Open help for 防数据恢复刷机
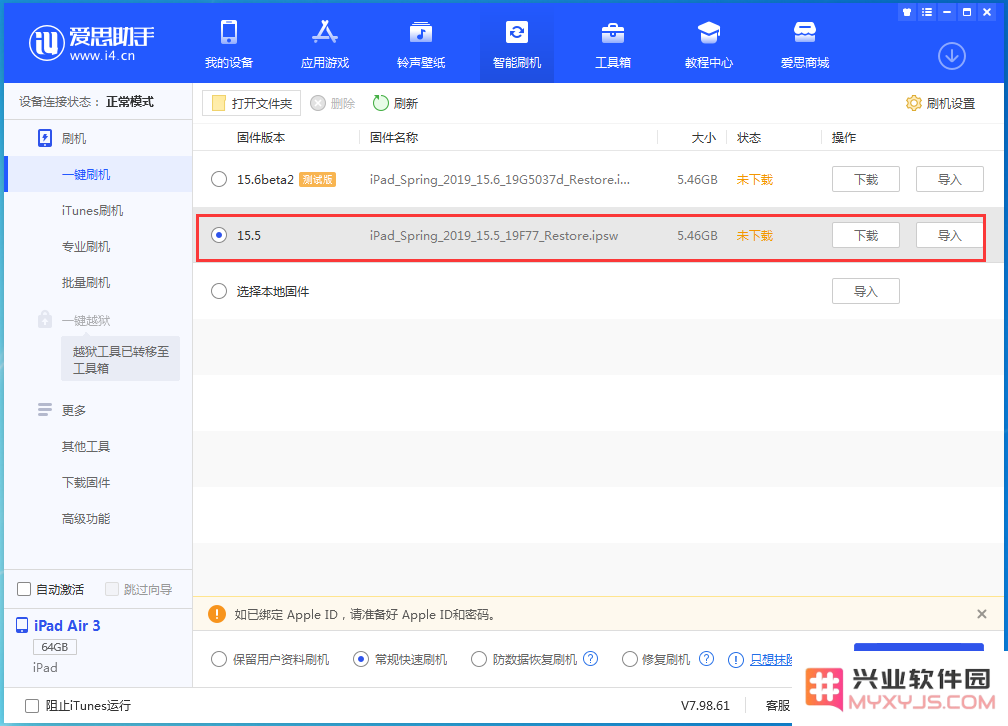The height and width of the screenshot is (726, 1008). pos(590,659)
